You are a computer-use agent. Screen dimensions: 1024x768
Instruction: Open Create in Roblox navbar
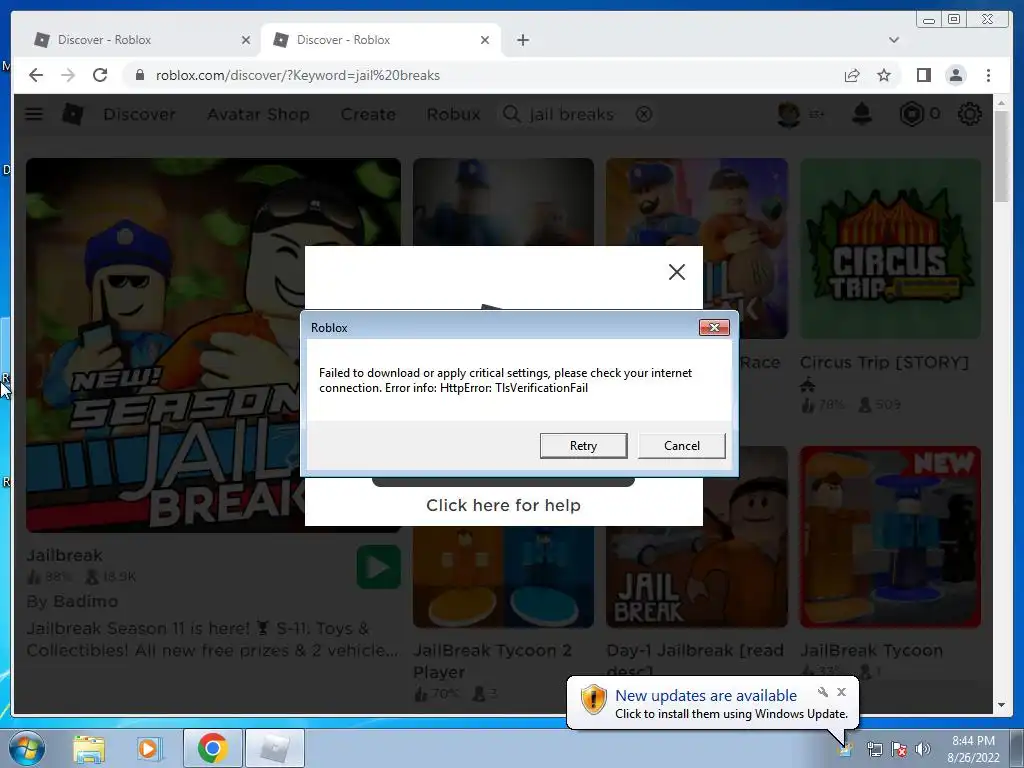(368, 114)
